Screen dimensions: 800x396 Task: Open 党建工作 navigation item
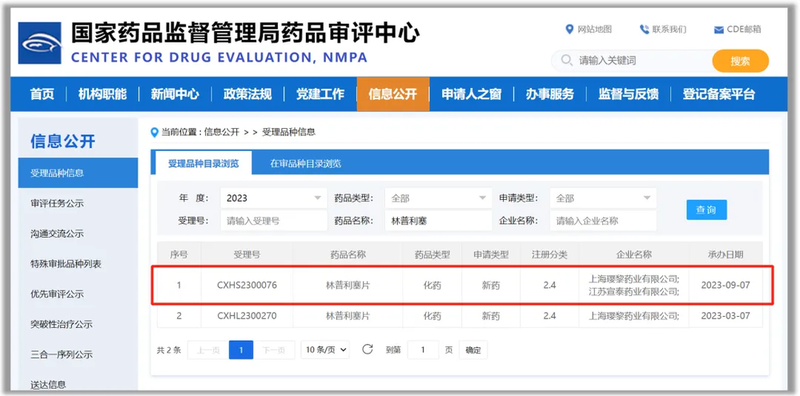320,94
